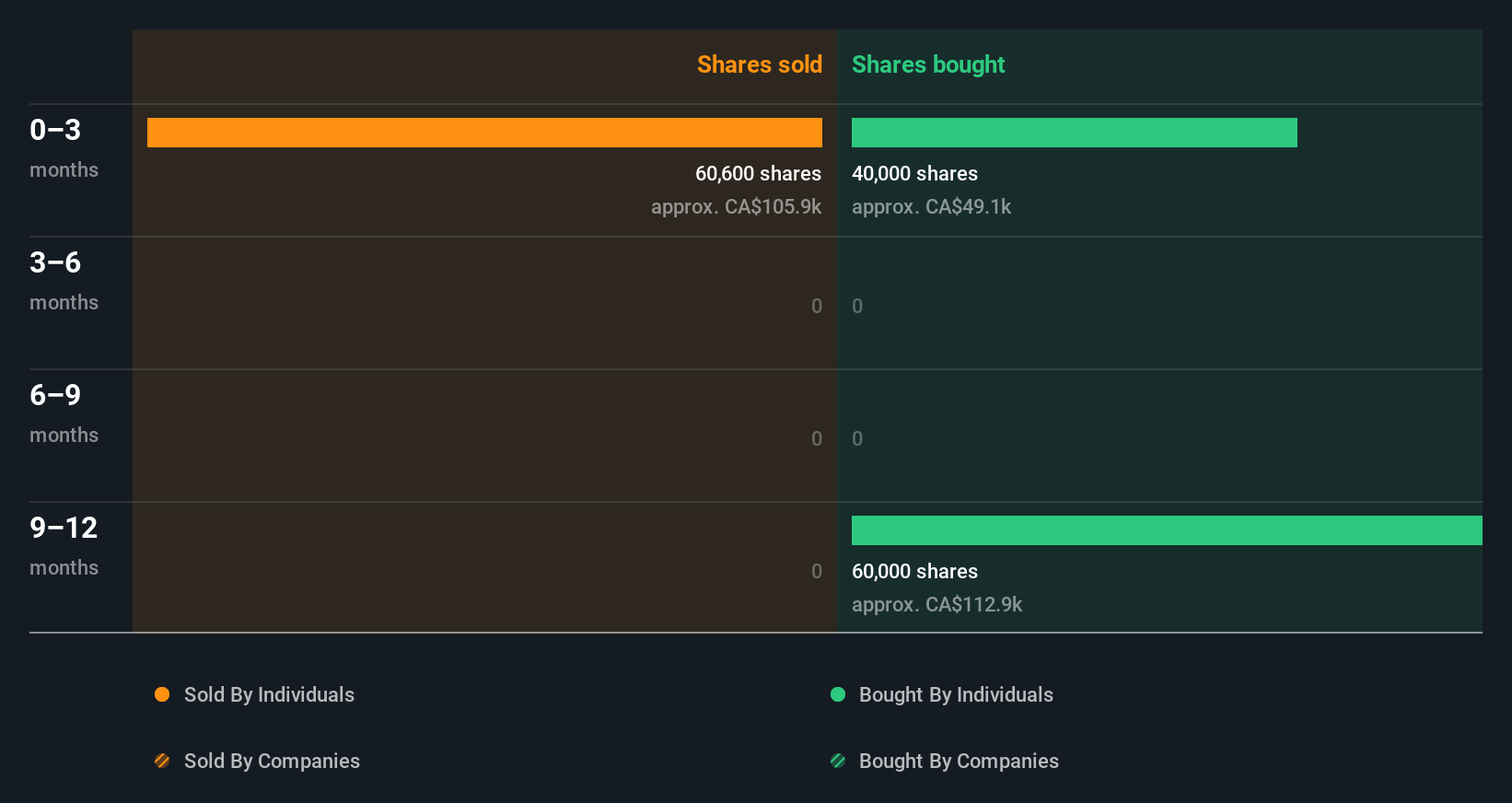Click the '9–12' months row label
This screenshot has width=1512, height=803.
pos(64,528)
